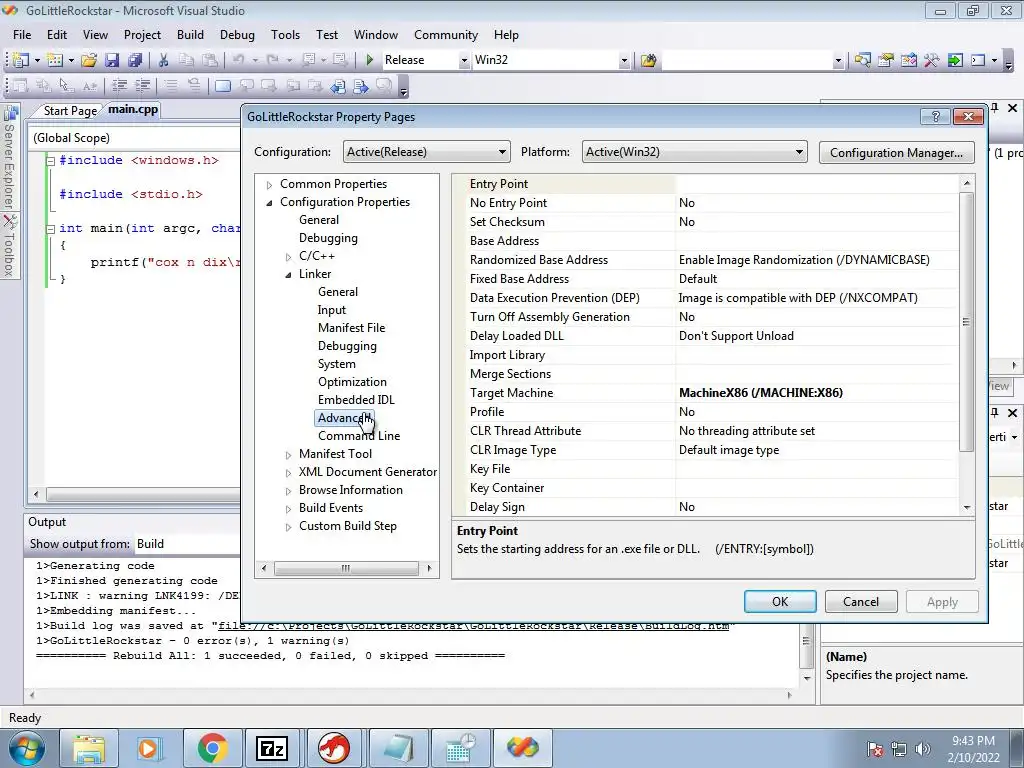This screenshot has width=1024, height=768.
Task: Click the Increase Indent toolbar icon
Action: (x=142, y=86)
